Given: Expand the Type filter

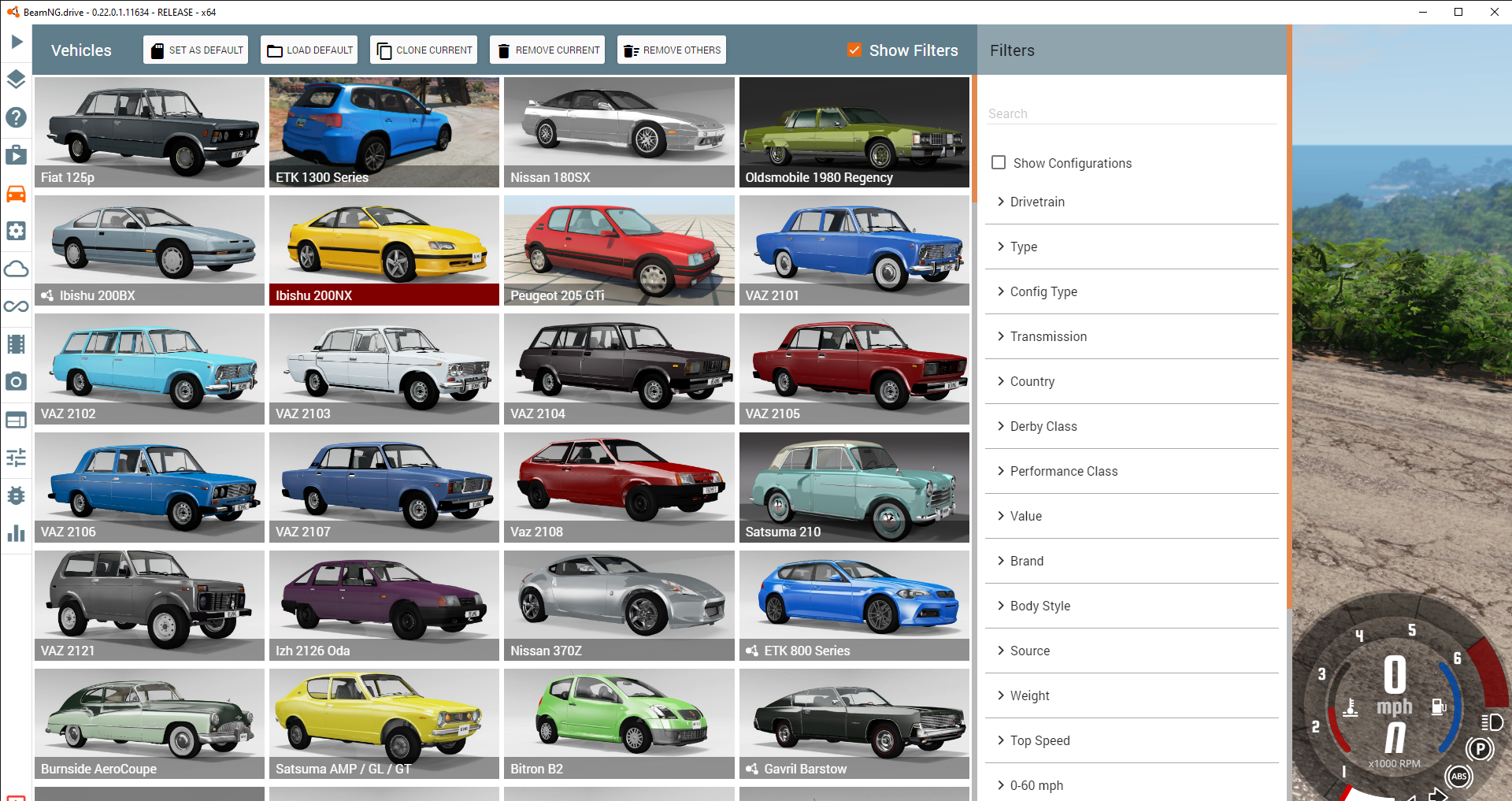Looking at the screenshot, I should (1132, 247).
